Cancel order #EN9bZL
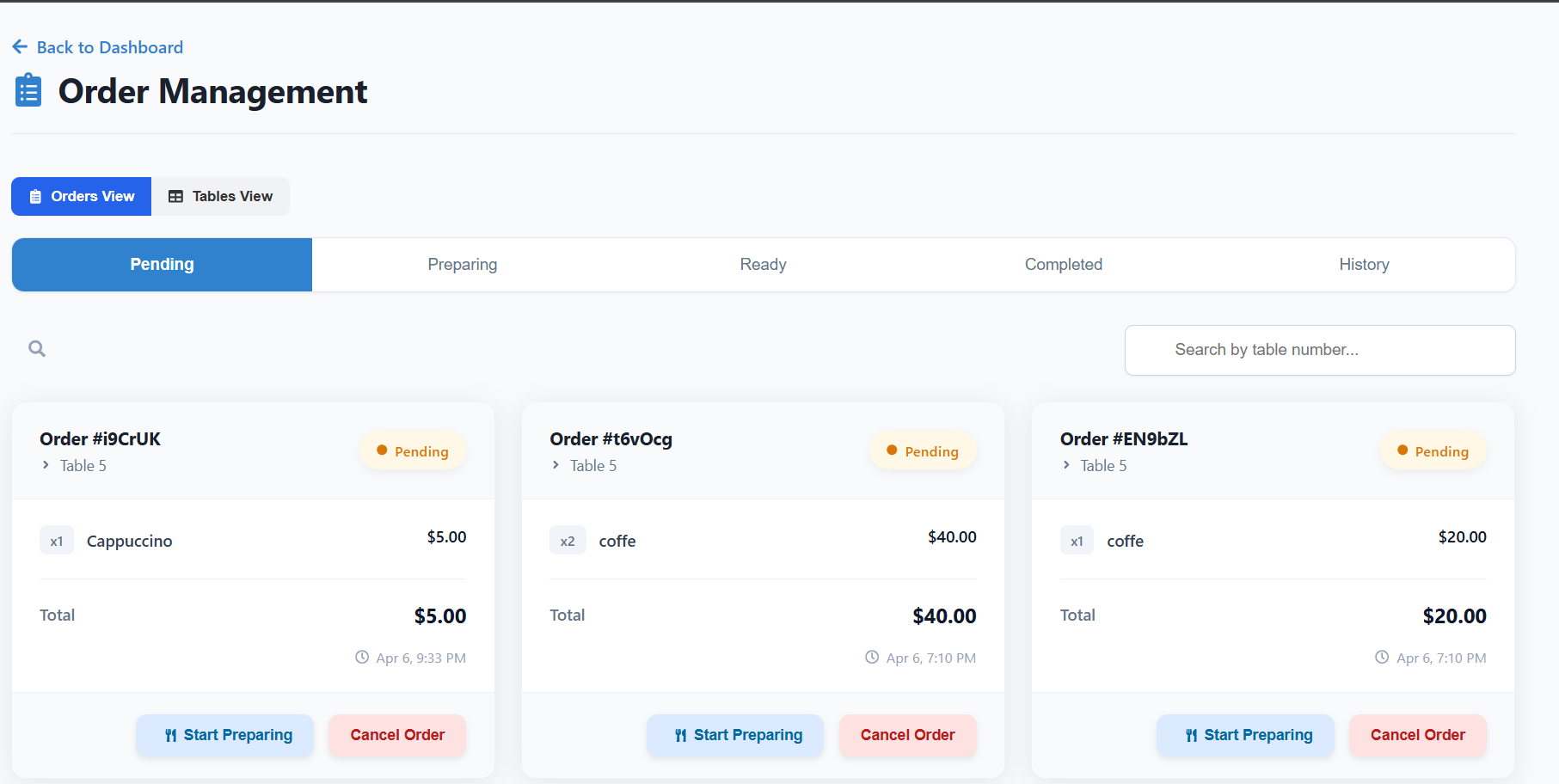This screenshot has height=784, width=1559. pyautogui.click(x=1417, y=735)
